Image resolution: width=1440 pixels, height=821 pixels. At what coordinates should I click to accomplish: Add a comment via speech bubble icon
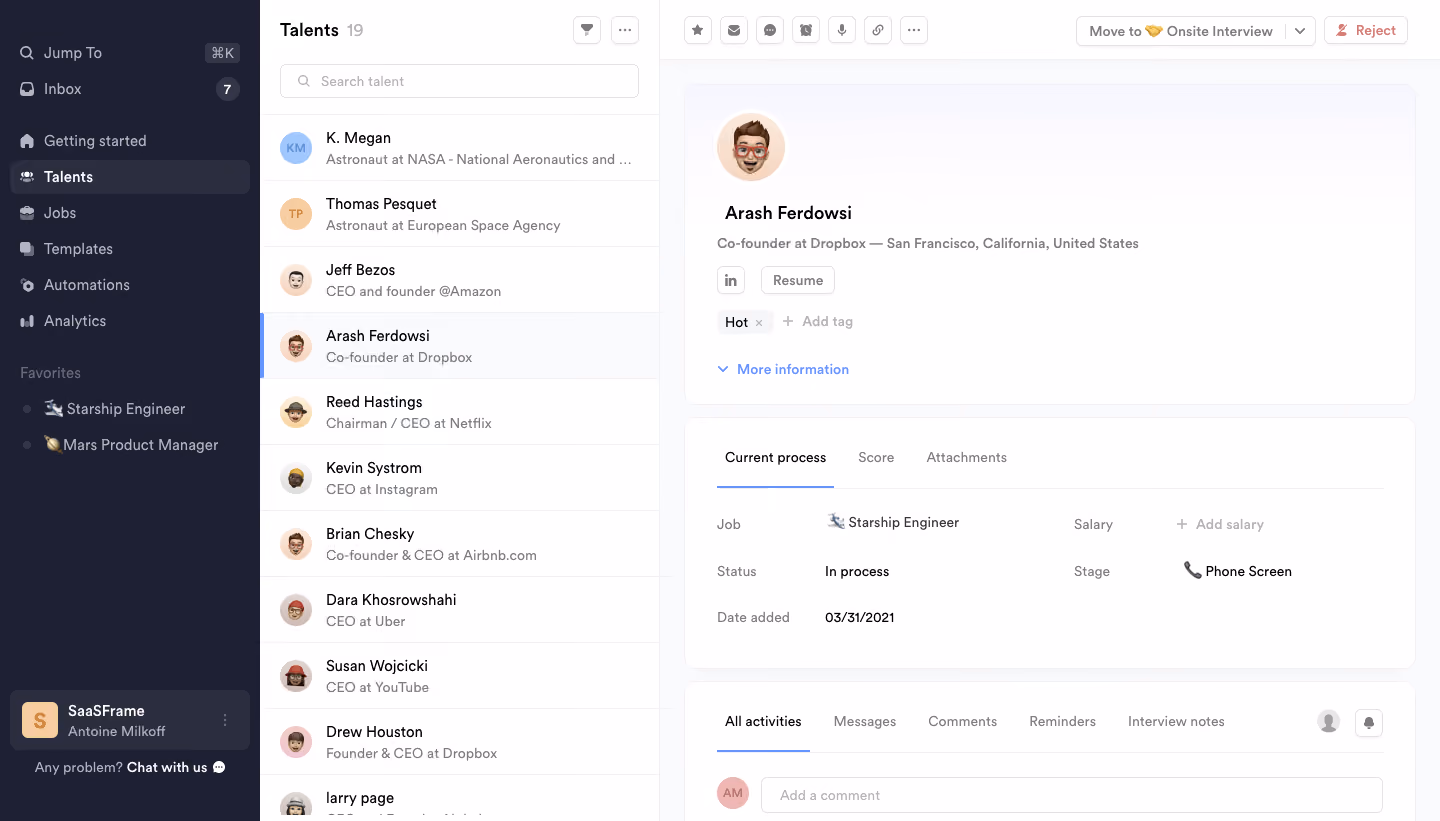pyautogui.click(x=770, y=30)
